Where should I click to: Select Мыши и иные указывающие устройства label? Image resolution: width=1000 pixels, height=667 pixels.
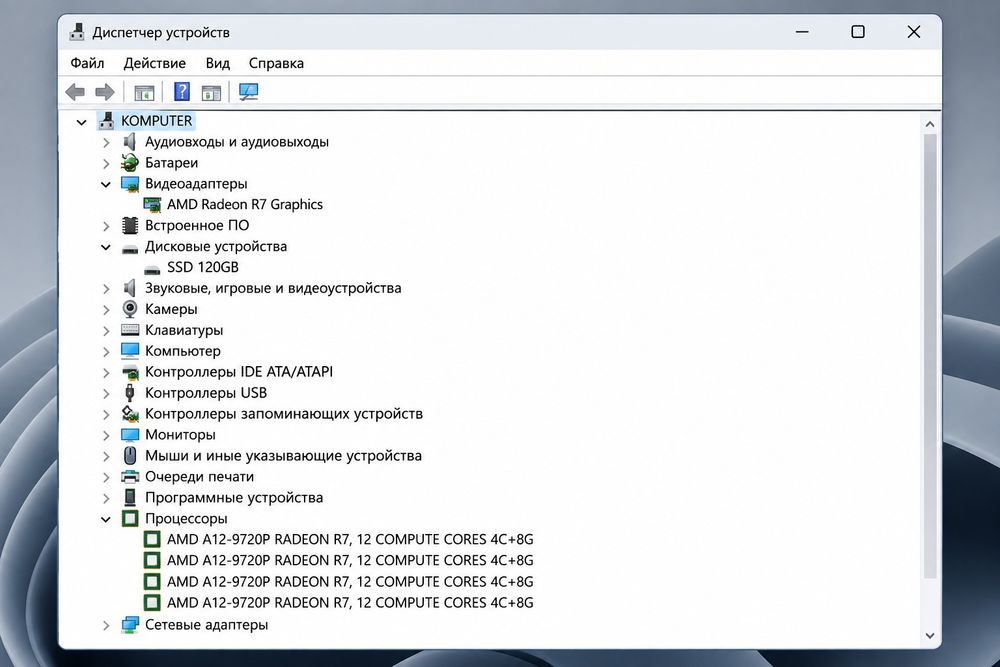tap(283, 455)
